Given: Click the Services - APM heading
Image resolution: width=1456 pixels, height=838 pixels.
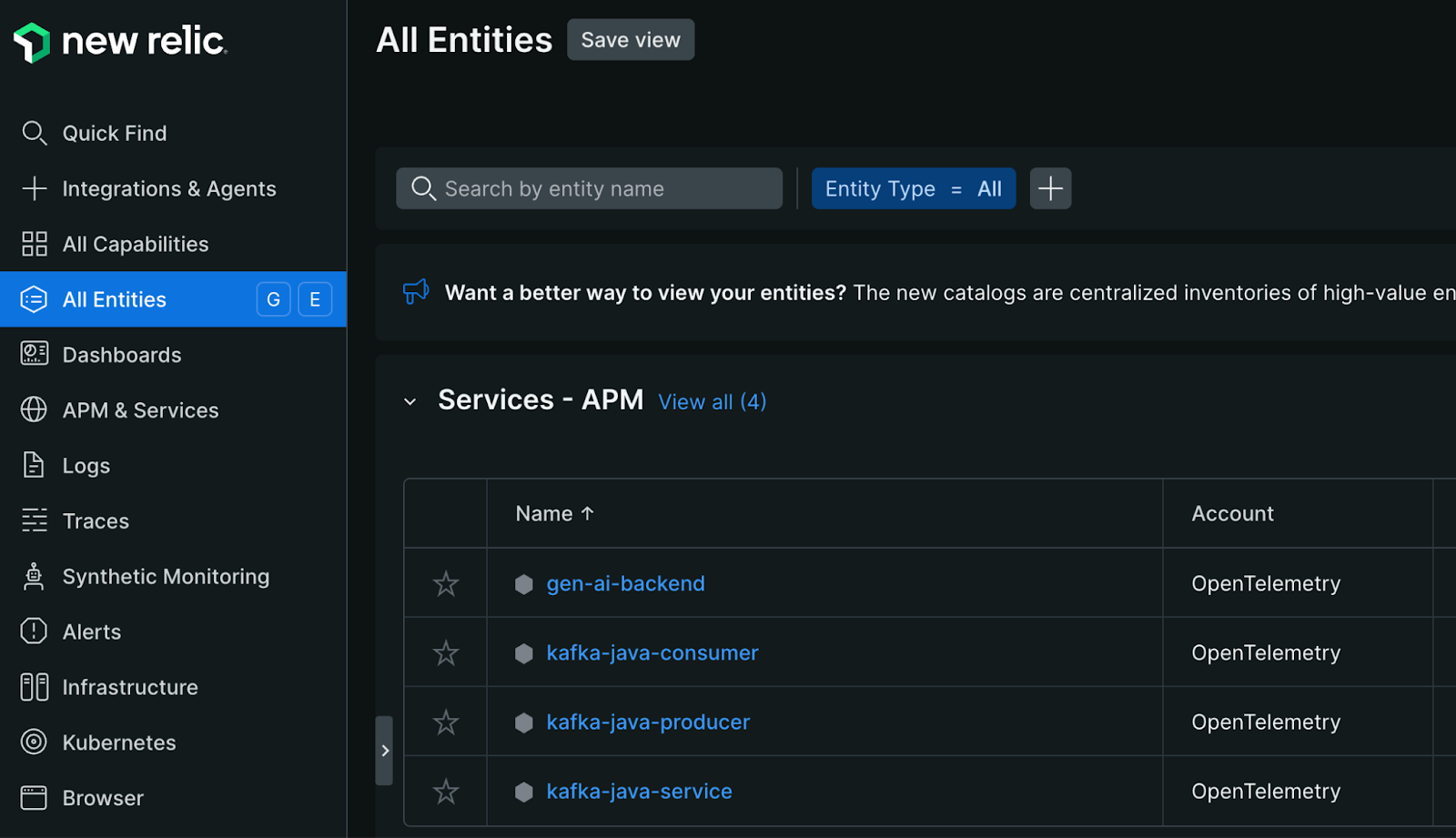Looking at the screenshot, I should (x=541, y=399).
